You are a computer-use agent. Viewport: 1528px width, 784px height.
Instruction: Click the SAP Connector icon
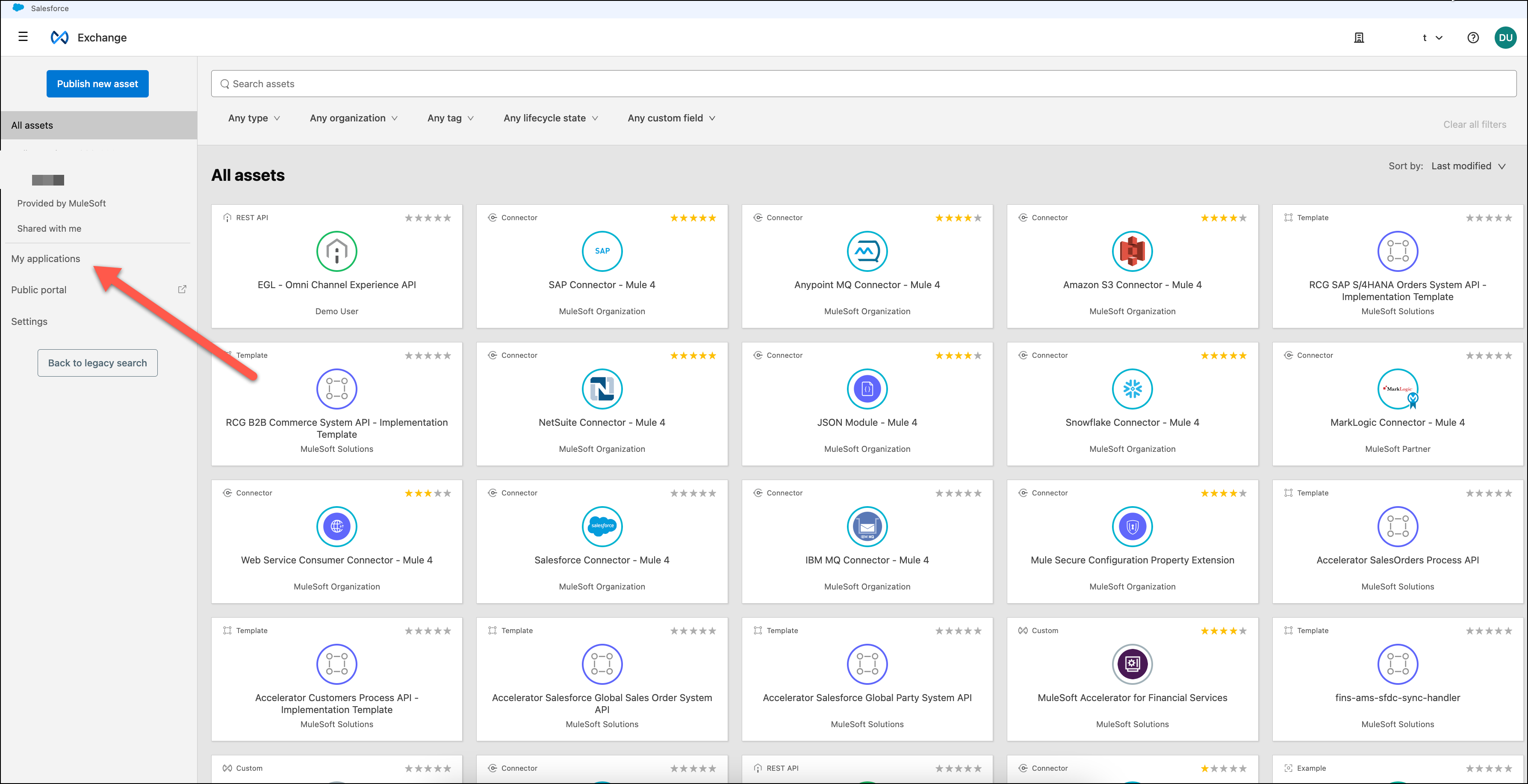coord(602,251)
